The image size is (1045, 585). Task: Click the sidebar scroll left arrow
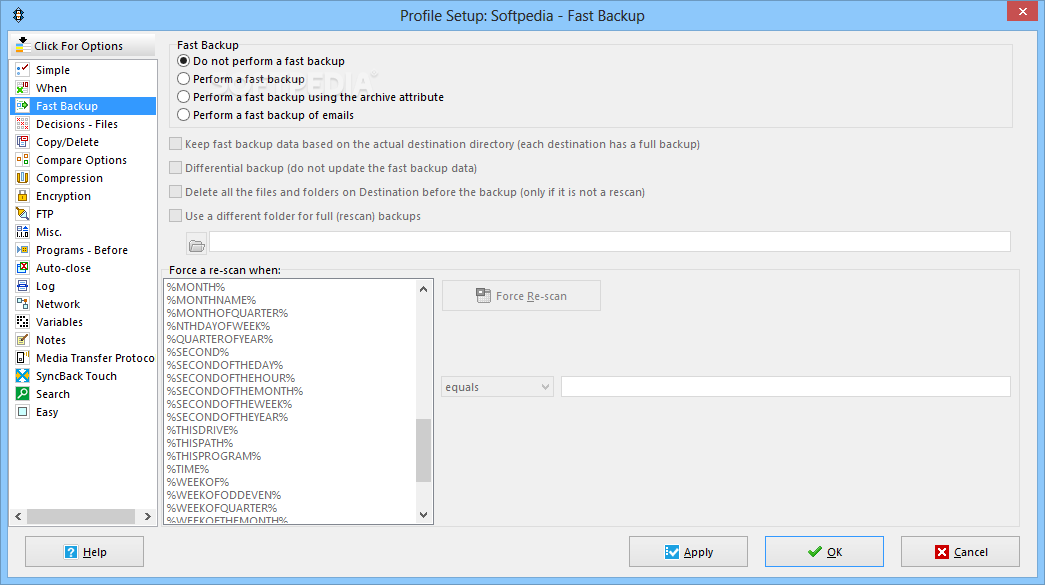point(19,516)
